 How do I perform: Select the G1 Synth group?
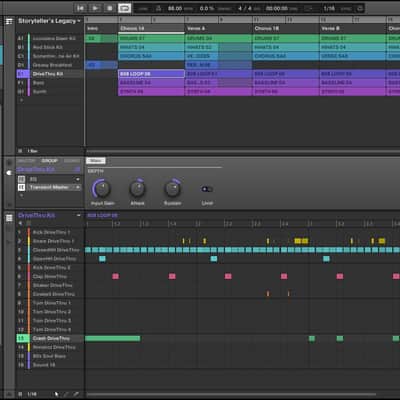(x=49, y=91)
